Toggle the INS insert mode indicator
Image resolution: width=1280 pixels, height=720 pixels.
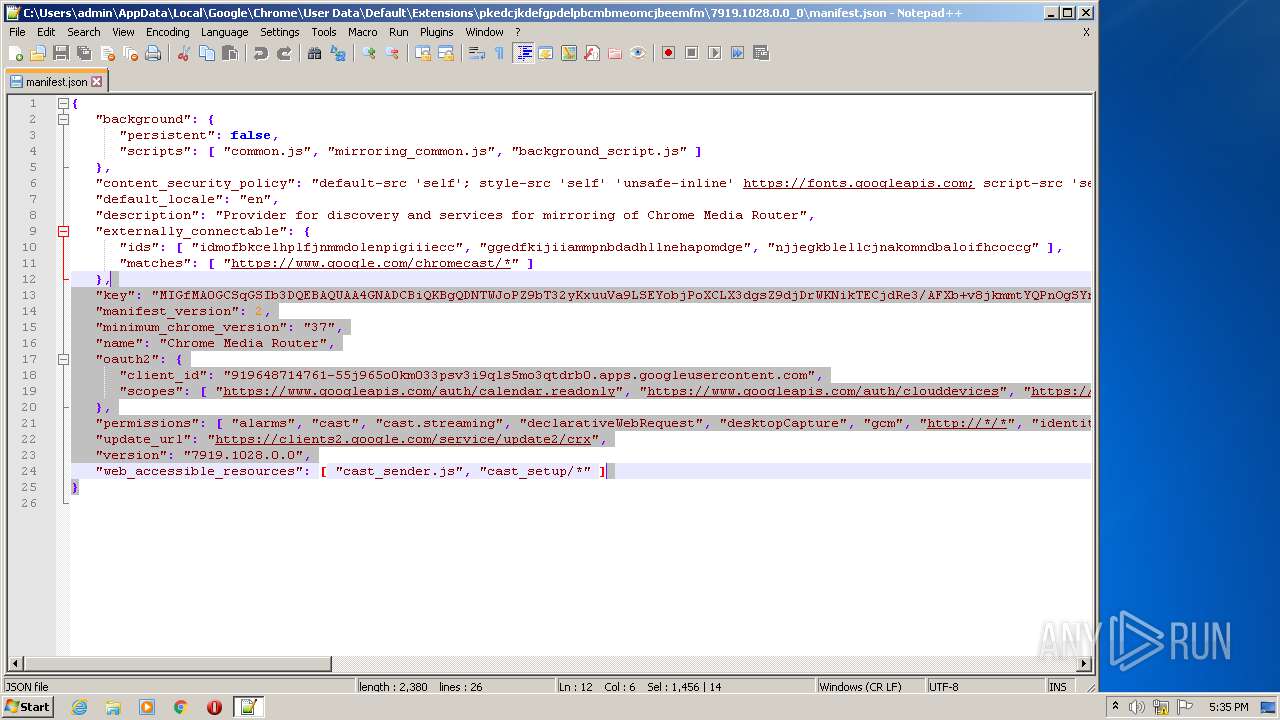1058,687
